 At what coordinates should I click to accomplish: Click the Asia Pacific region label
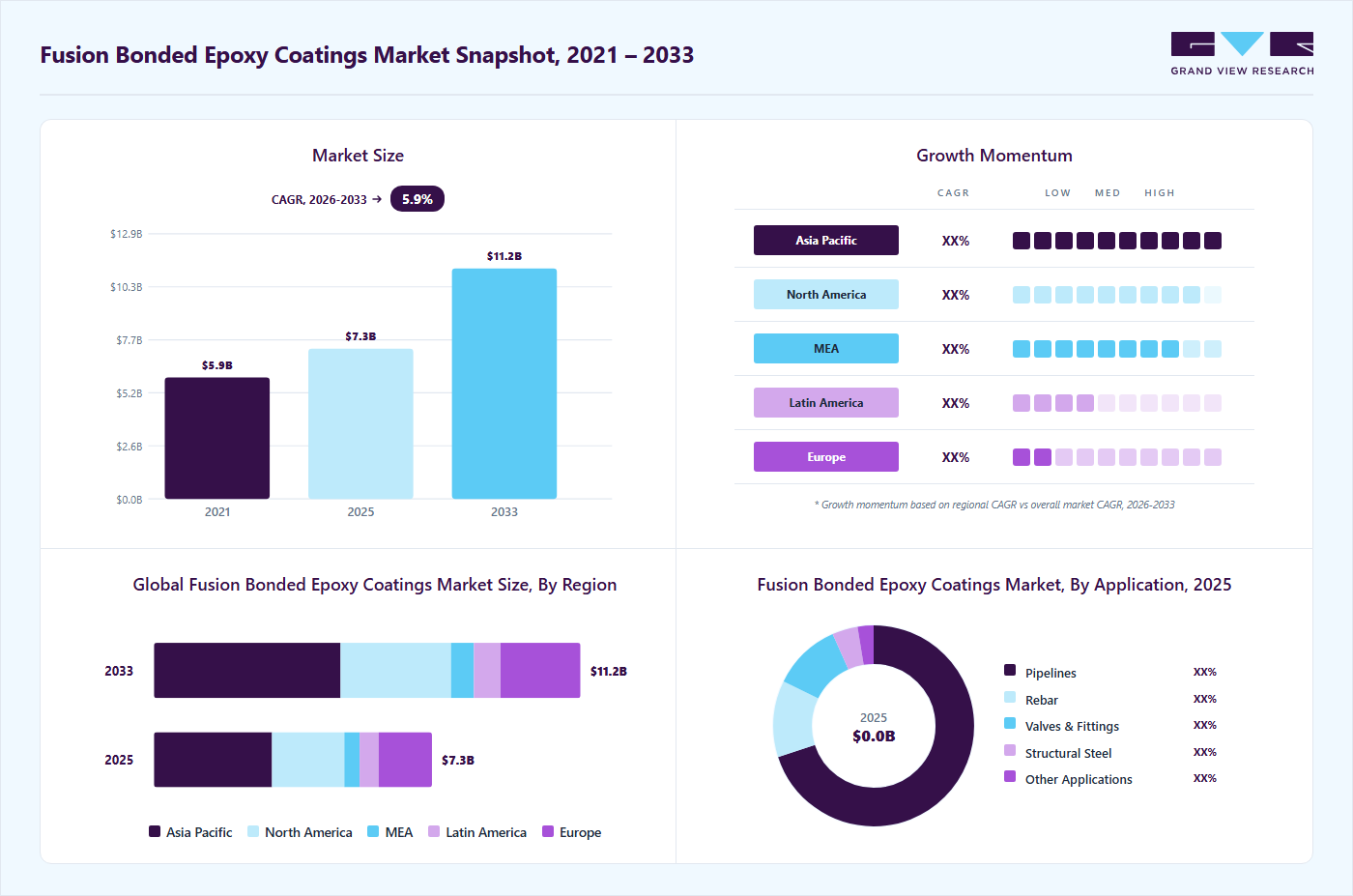point(826,241)
